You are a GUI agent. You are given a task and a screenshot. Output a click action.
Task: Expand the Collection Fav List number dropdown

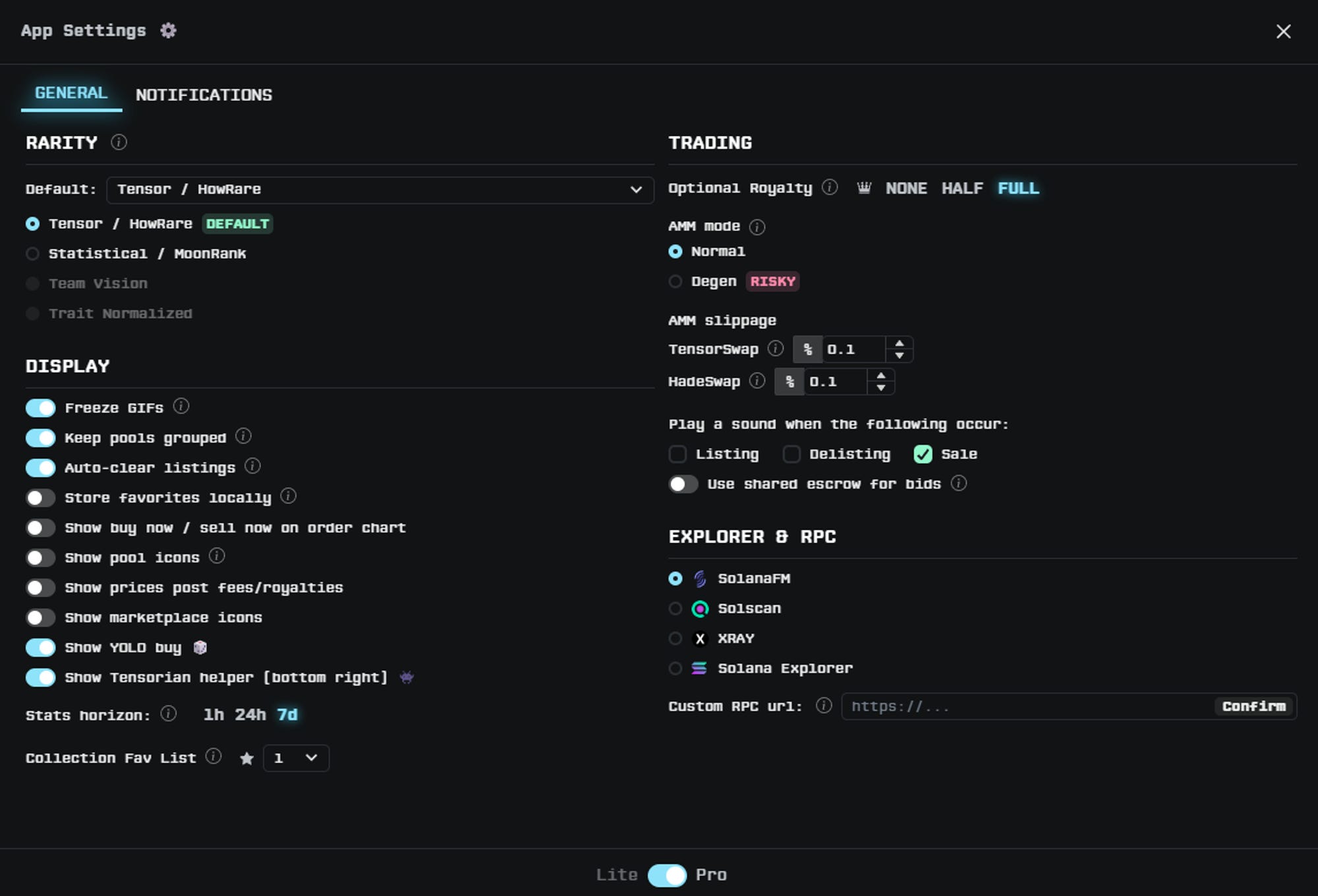(296, 758)
